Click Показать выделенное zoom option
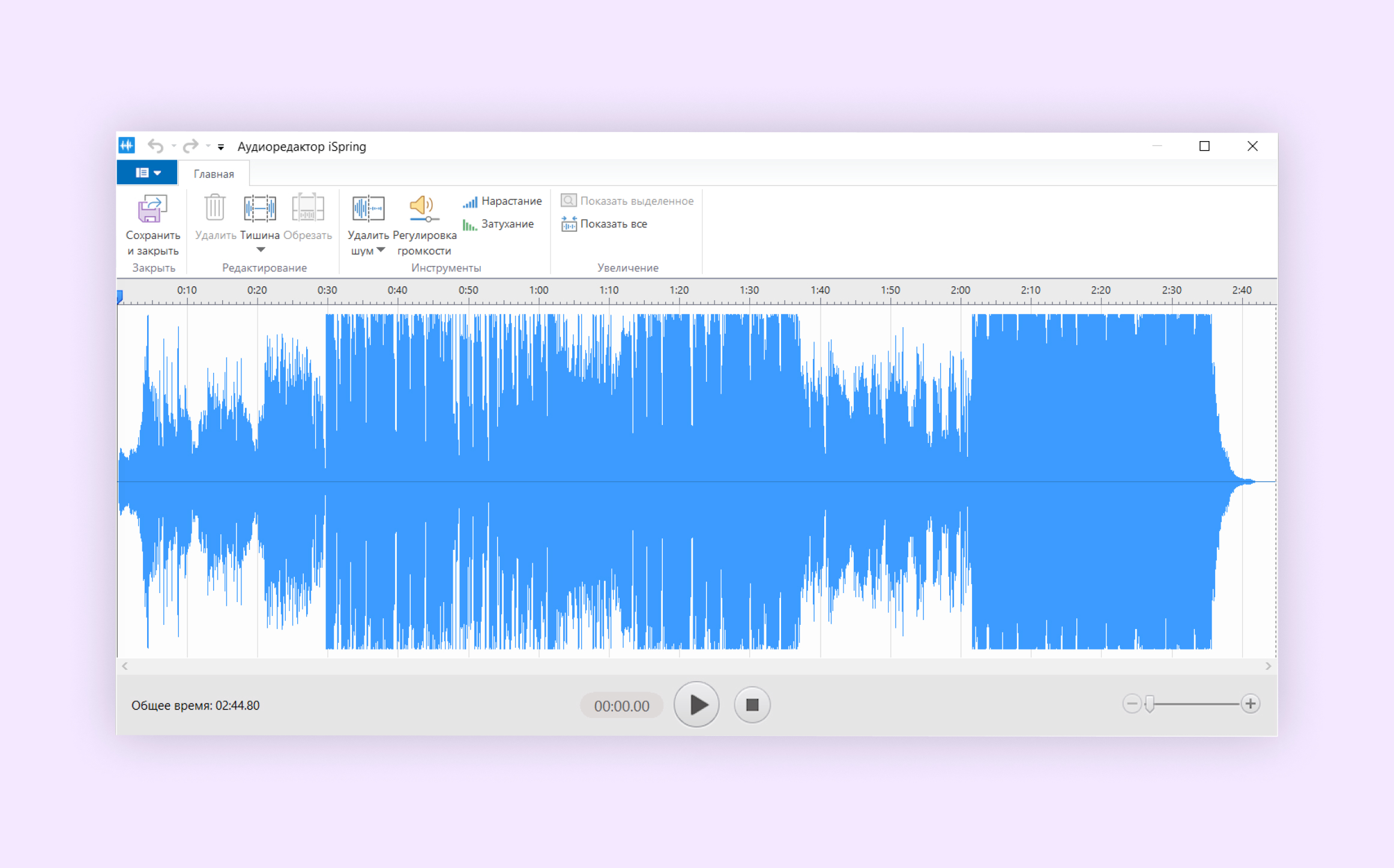Viewport: 1394px width, 868px height. 627,201
